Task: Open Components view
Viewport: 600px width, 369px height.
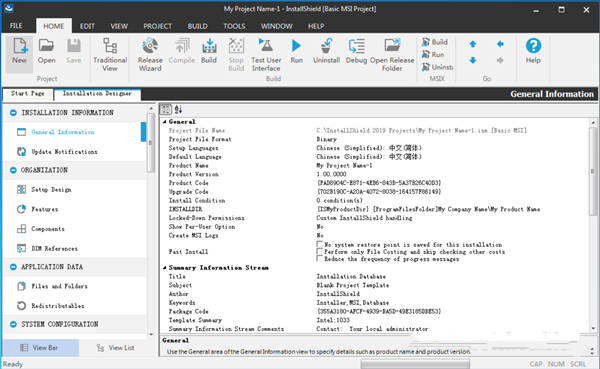Action: (x=47, y=229)
